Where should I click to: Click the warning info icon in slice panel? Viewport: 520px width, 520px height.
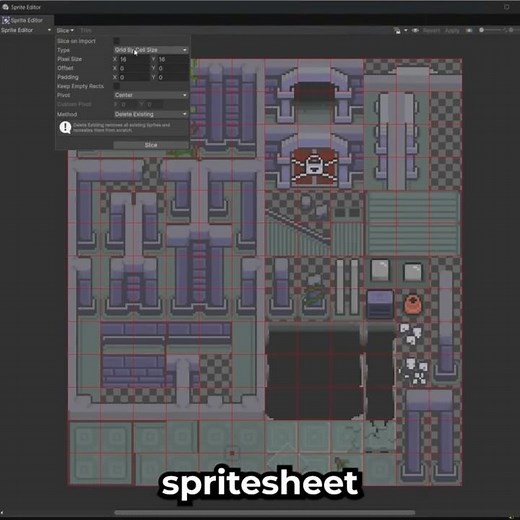tap(65, 127)
